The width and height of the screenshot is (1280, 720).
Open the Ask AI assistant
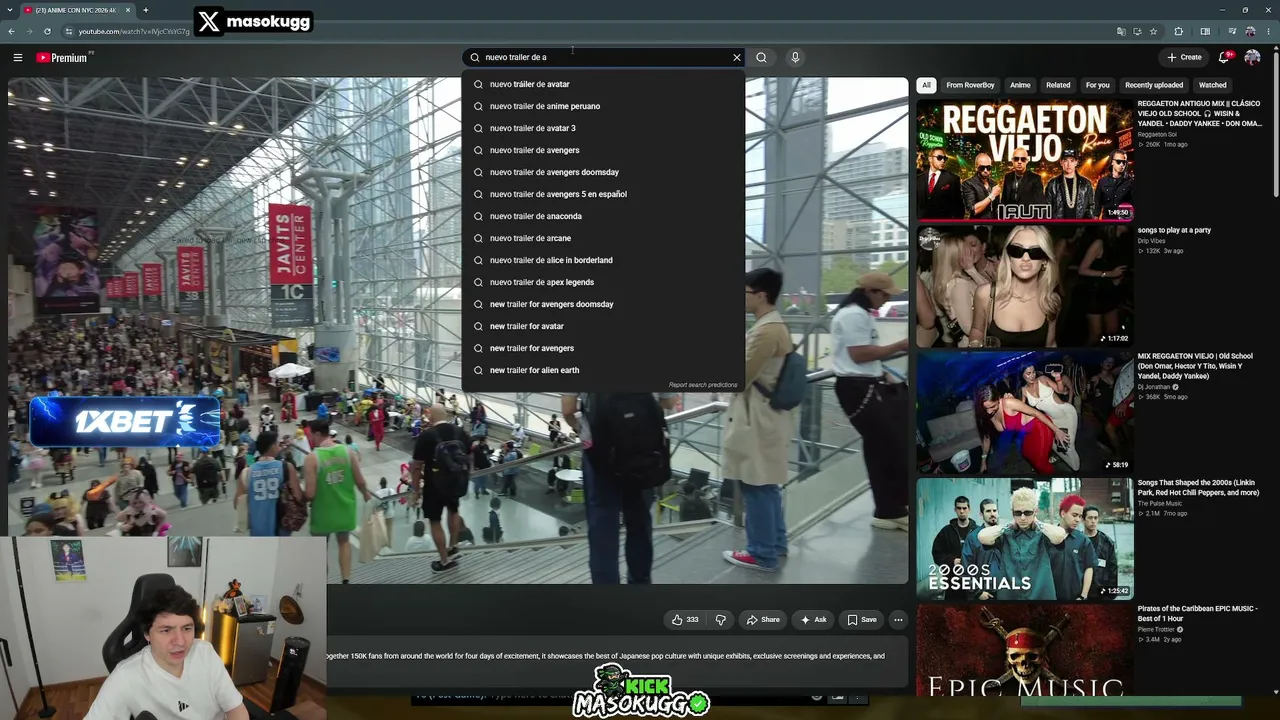coord(813,620)
